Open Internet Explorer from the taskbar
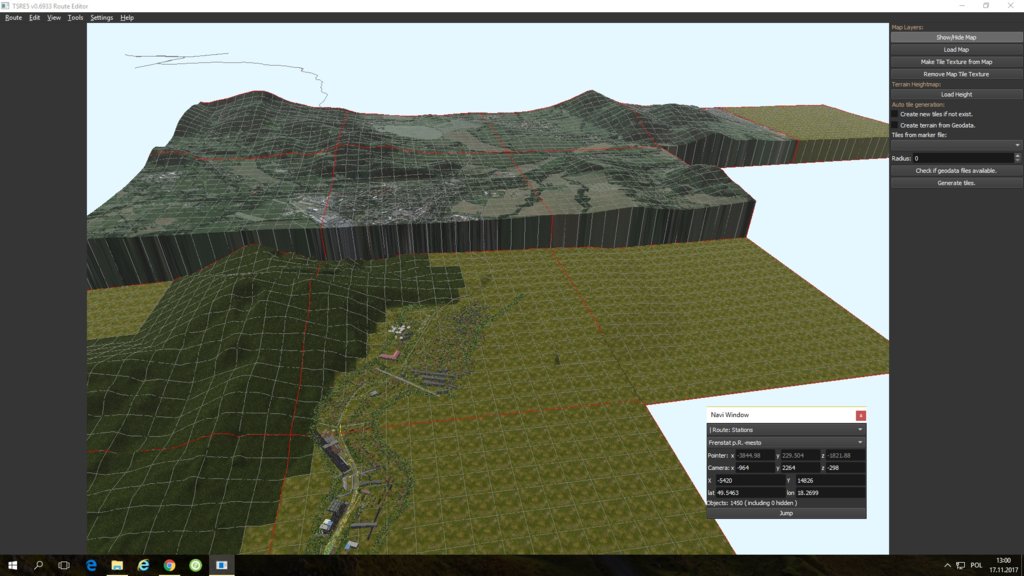Screen dimensions: 1024x576 143,566
